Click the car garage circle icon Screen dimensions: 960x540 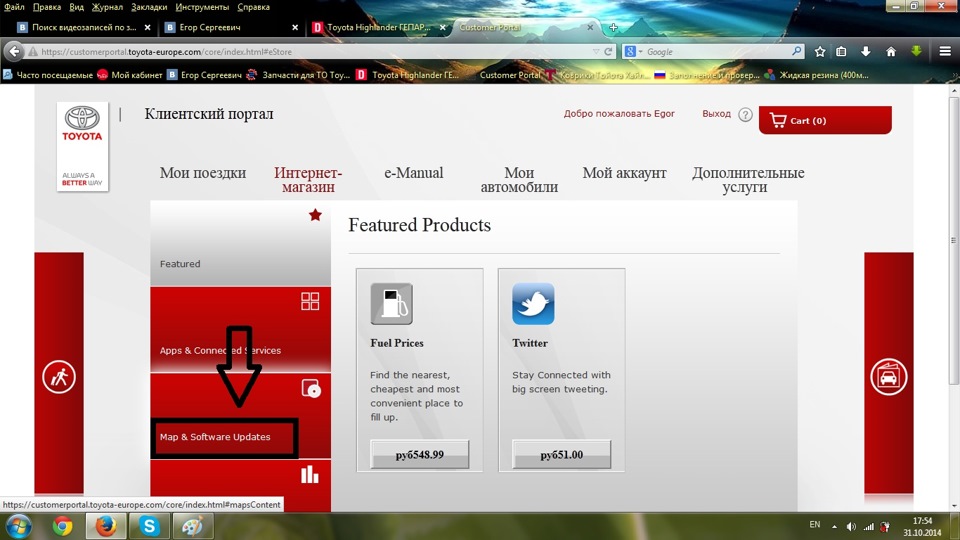[888, 377]
